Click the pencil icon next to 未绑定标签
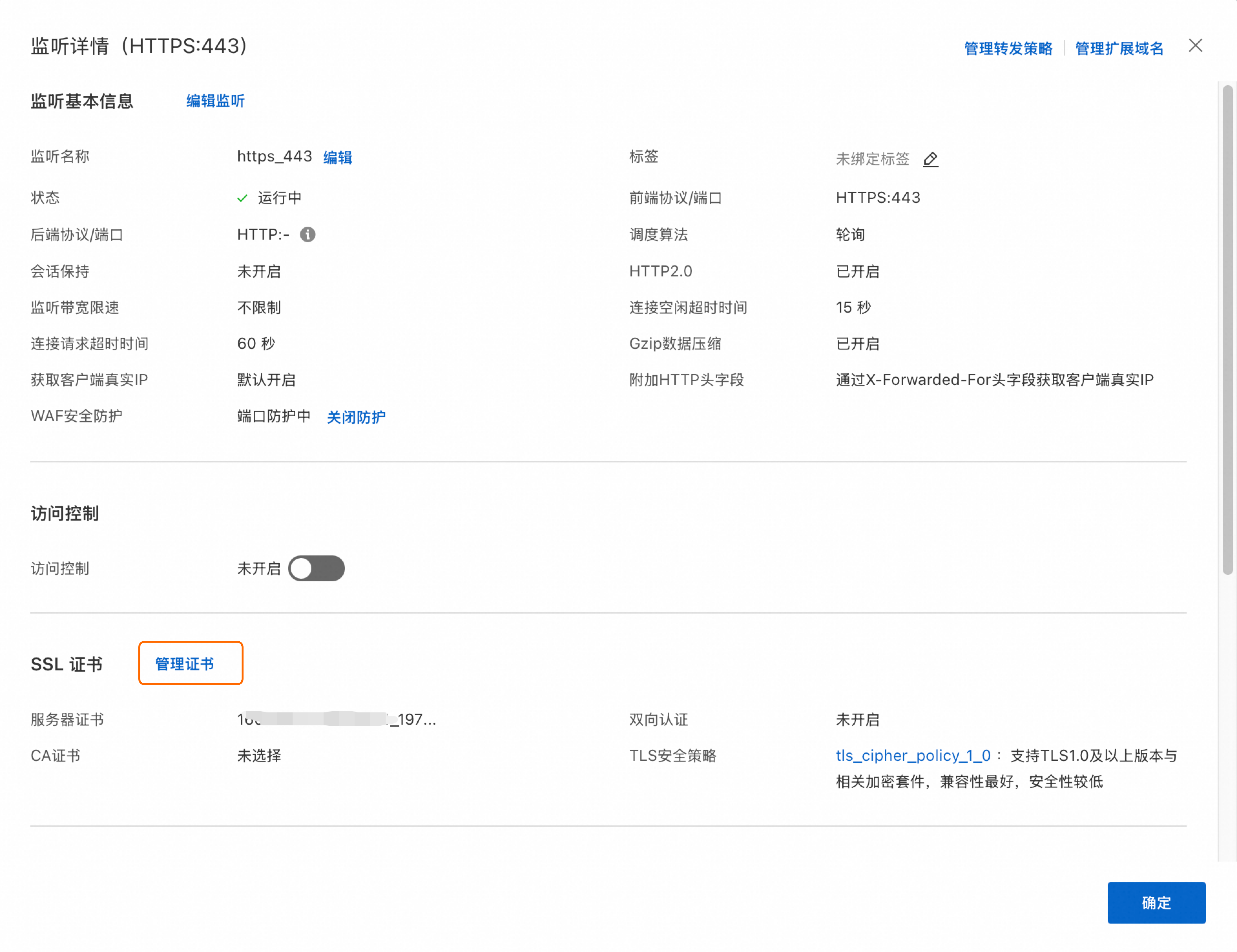This screenshot has width=1237, height=952. (930, 159)
